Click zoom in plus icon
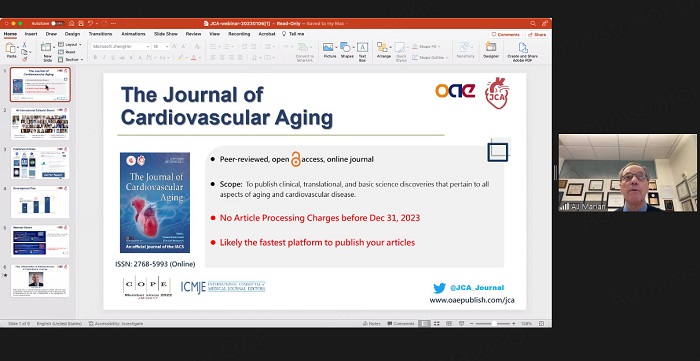Screen dimensions: 700x361 pos(513,324)
